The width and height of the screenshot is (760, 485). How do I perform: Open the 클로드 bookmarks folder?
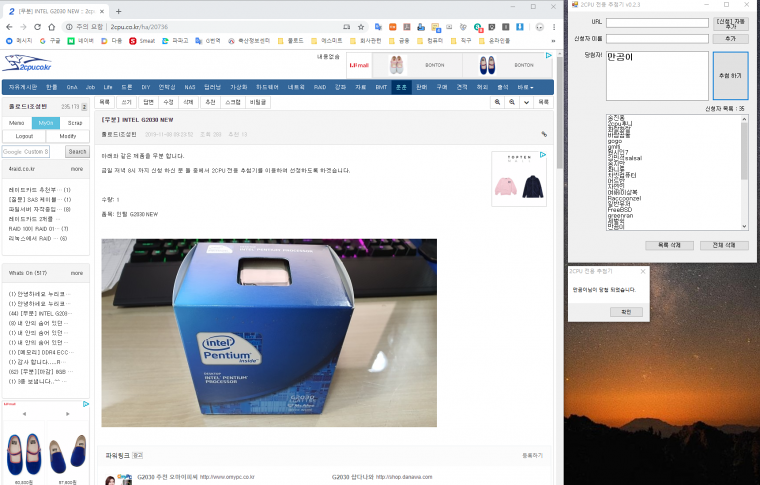coord(290,41)
